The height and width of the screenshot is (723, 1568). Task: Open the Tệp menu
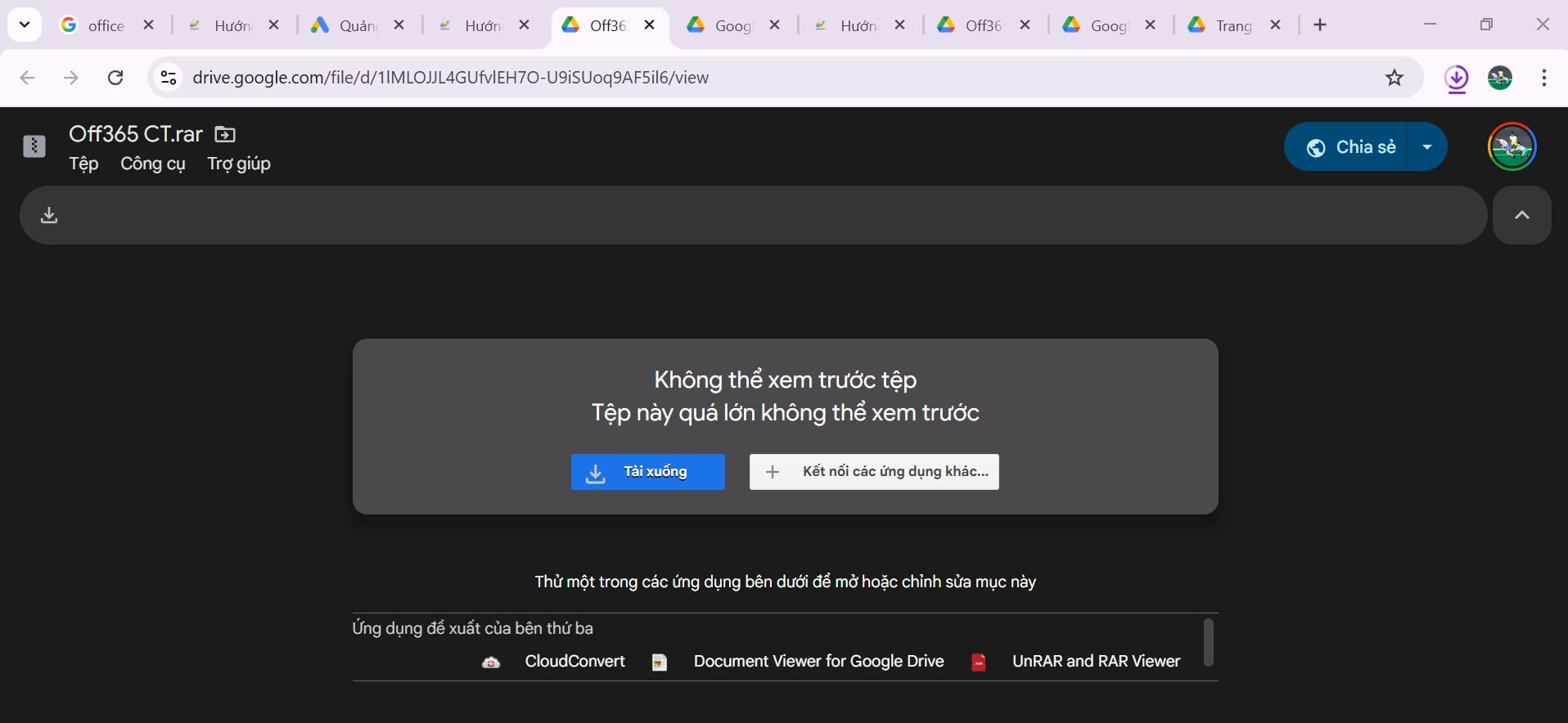(x=83, y=164)
